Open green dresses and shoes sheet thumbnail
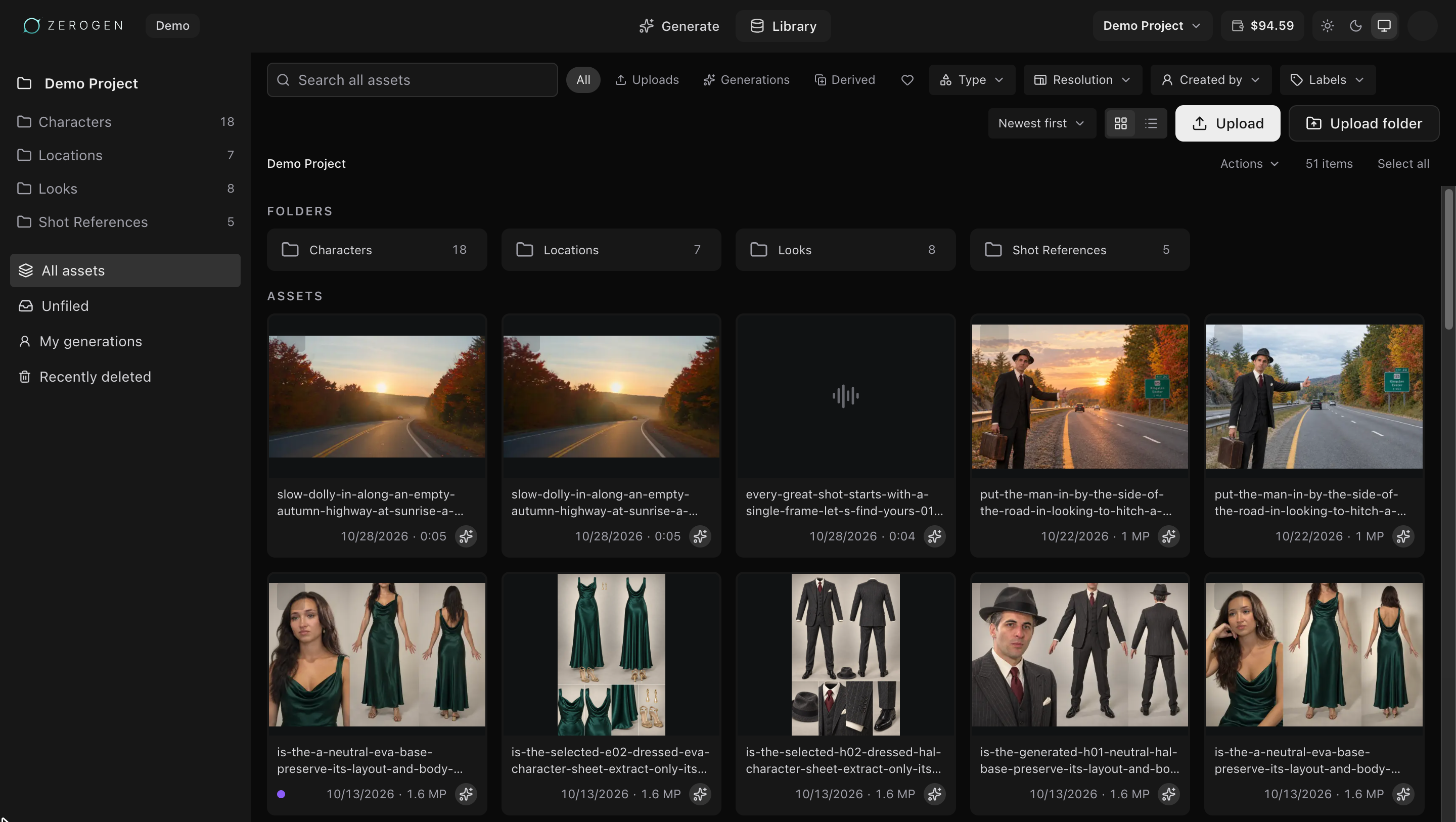The height and width of the screenshot is (822, 1456). pyautogui.click(x=611, y=654)
